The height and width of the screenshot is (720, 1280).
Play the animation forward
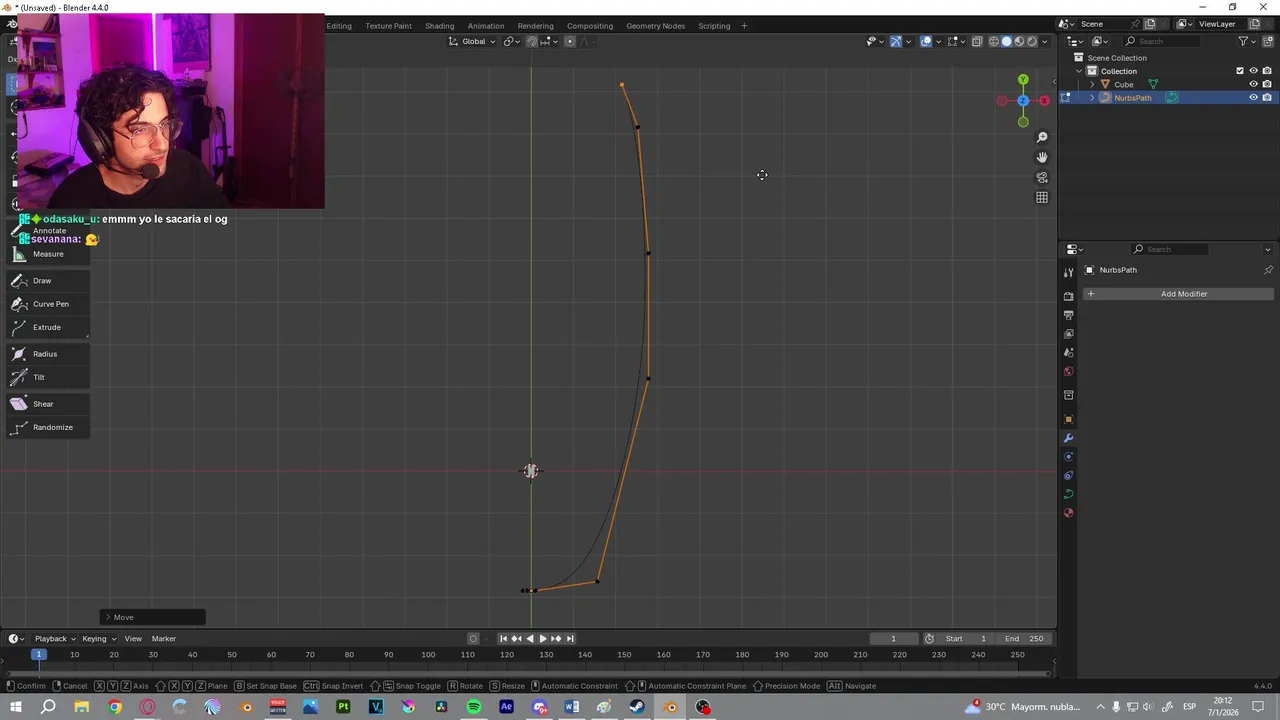coord(543,639)
